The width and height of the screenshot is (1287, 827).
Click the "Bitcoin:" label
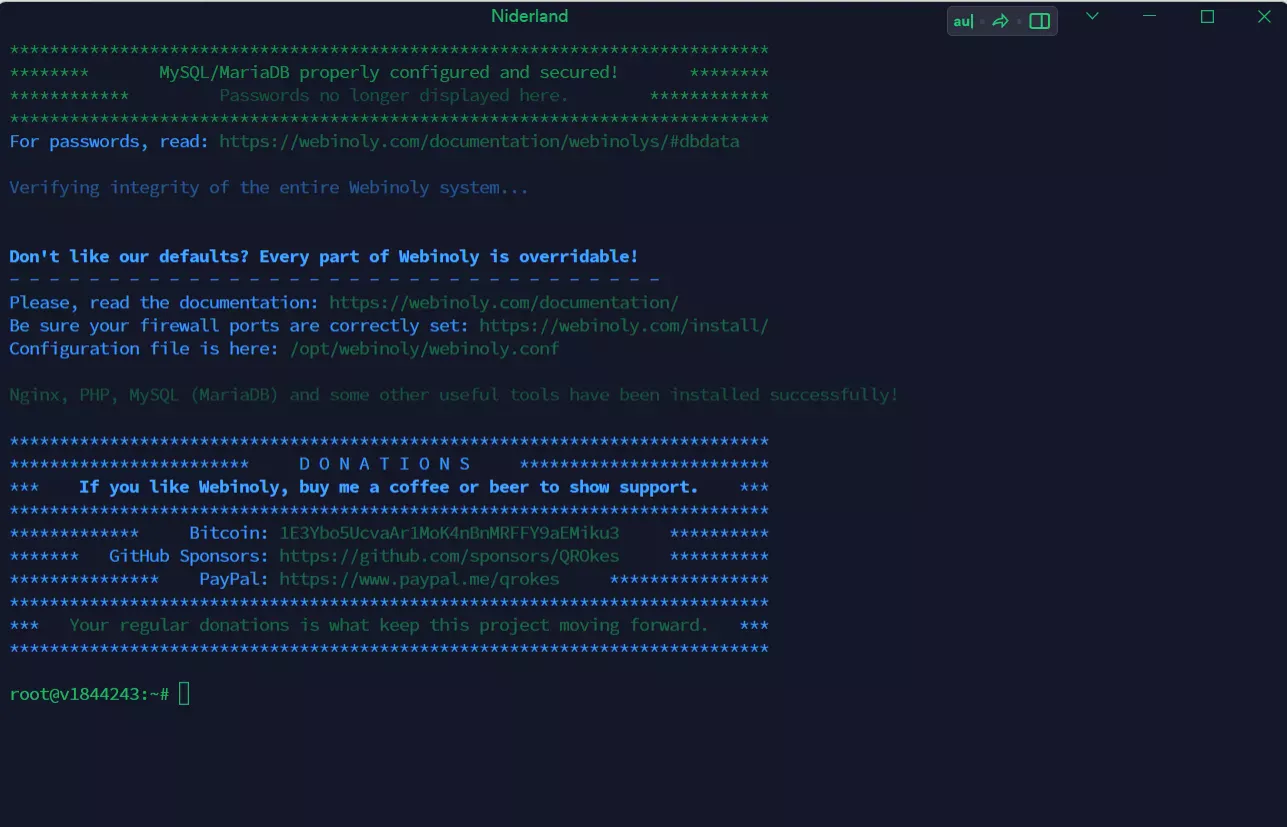229,533
